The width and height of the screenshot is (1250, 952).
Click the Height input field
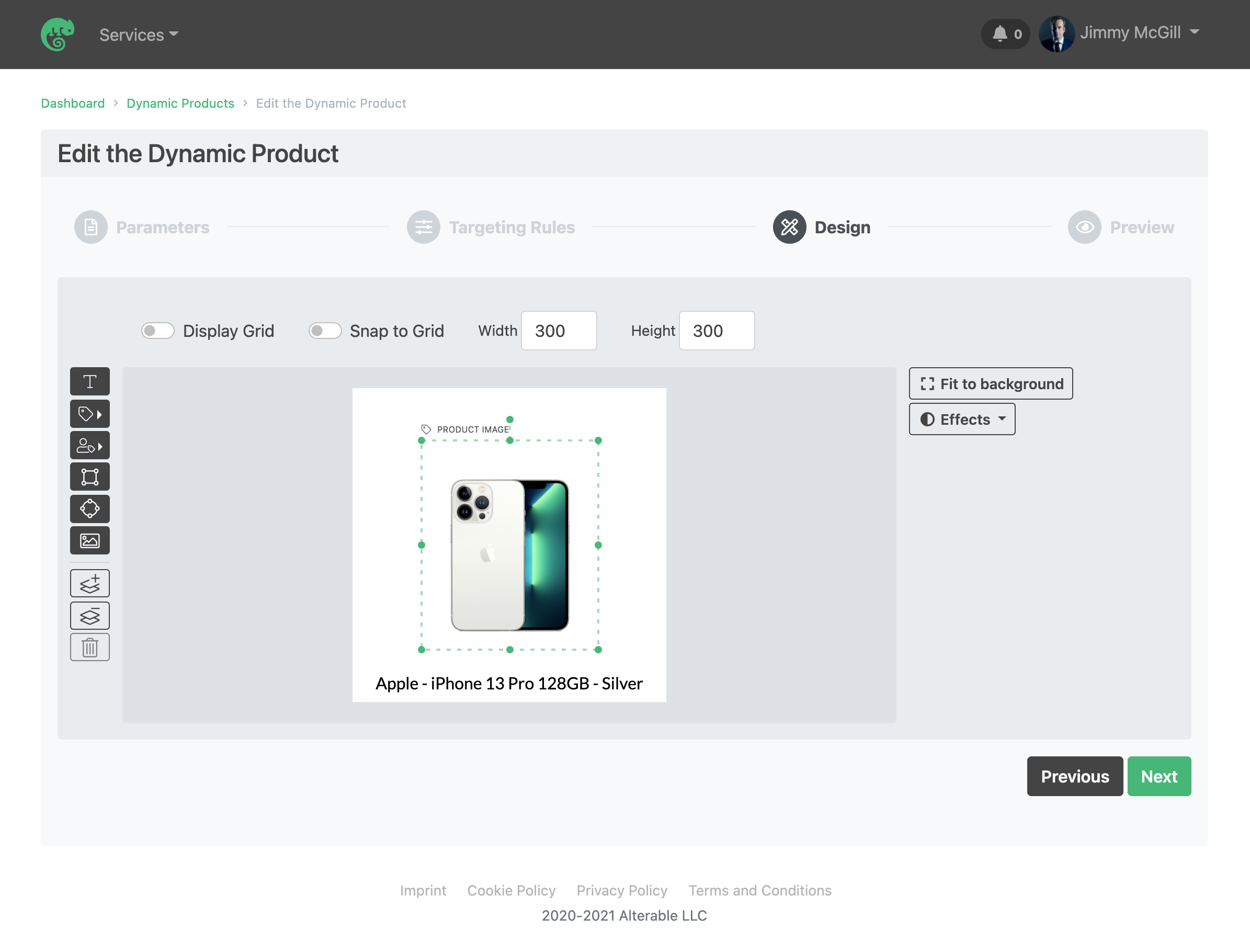click(x=717, y=331)
